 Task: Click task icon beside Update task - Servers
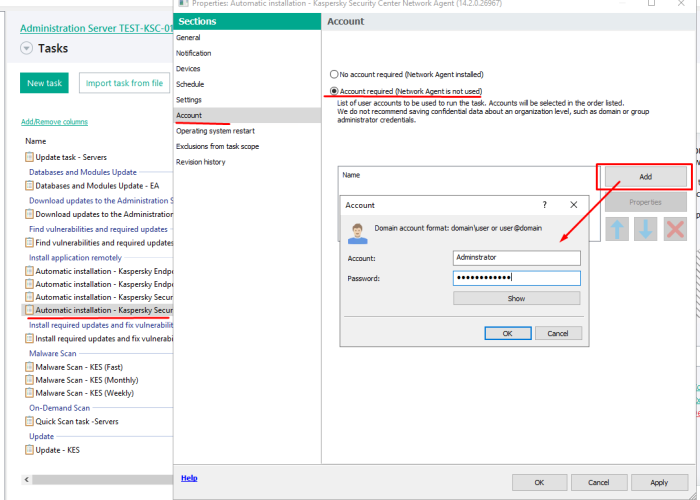pos(29,157)
